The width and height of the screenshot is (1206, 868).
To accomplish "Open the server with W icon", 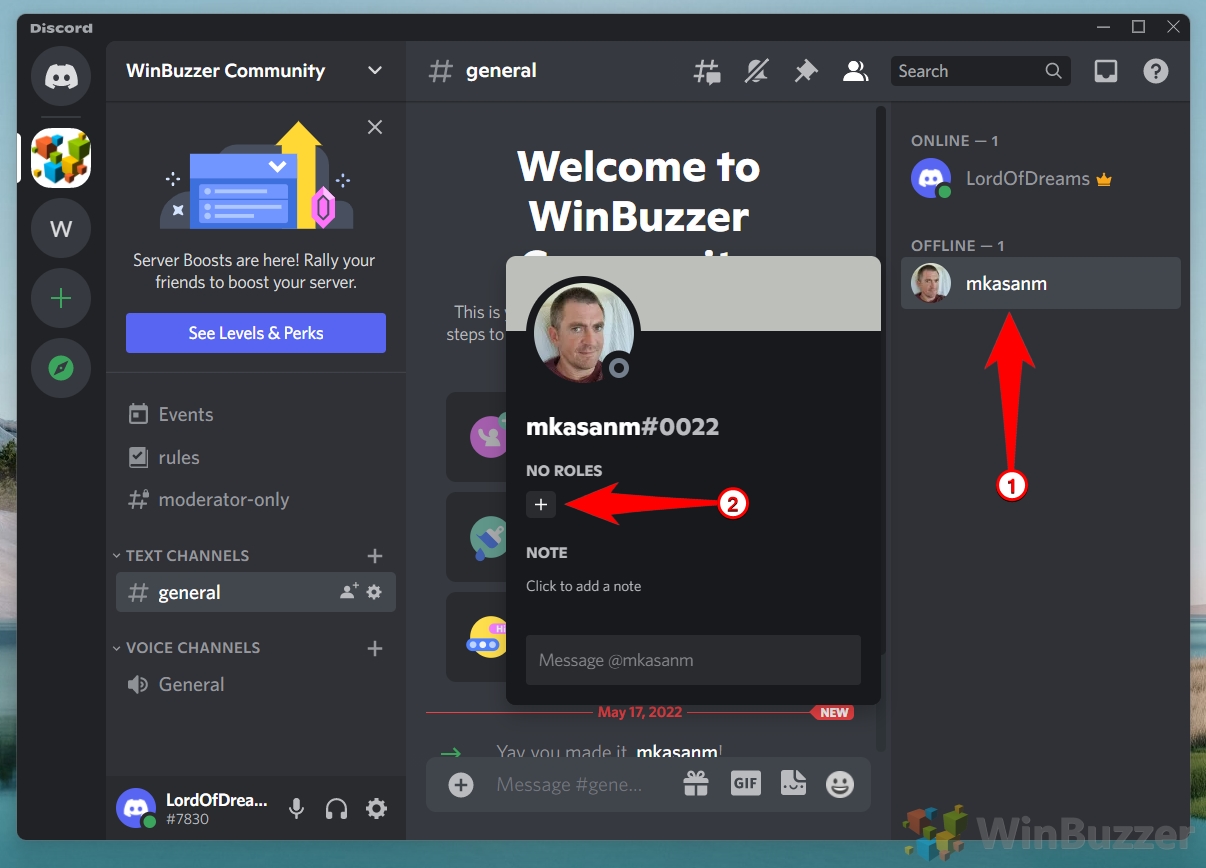I will (61, 229).
